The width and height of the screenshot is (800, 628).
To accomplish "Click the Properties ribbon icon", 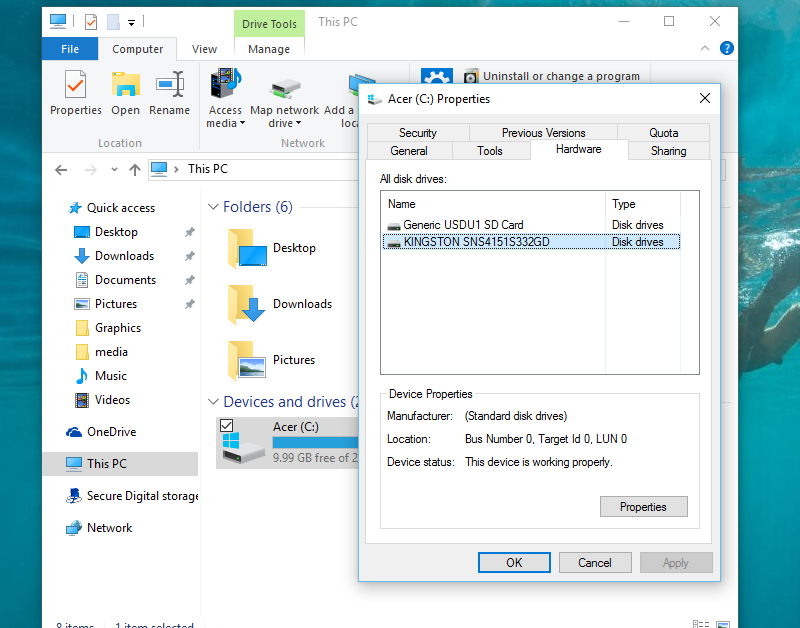I will click(75, 85).
